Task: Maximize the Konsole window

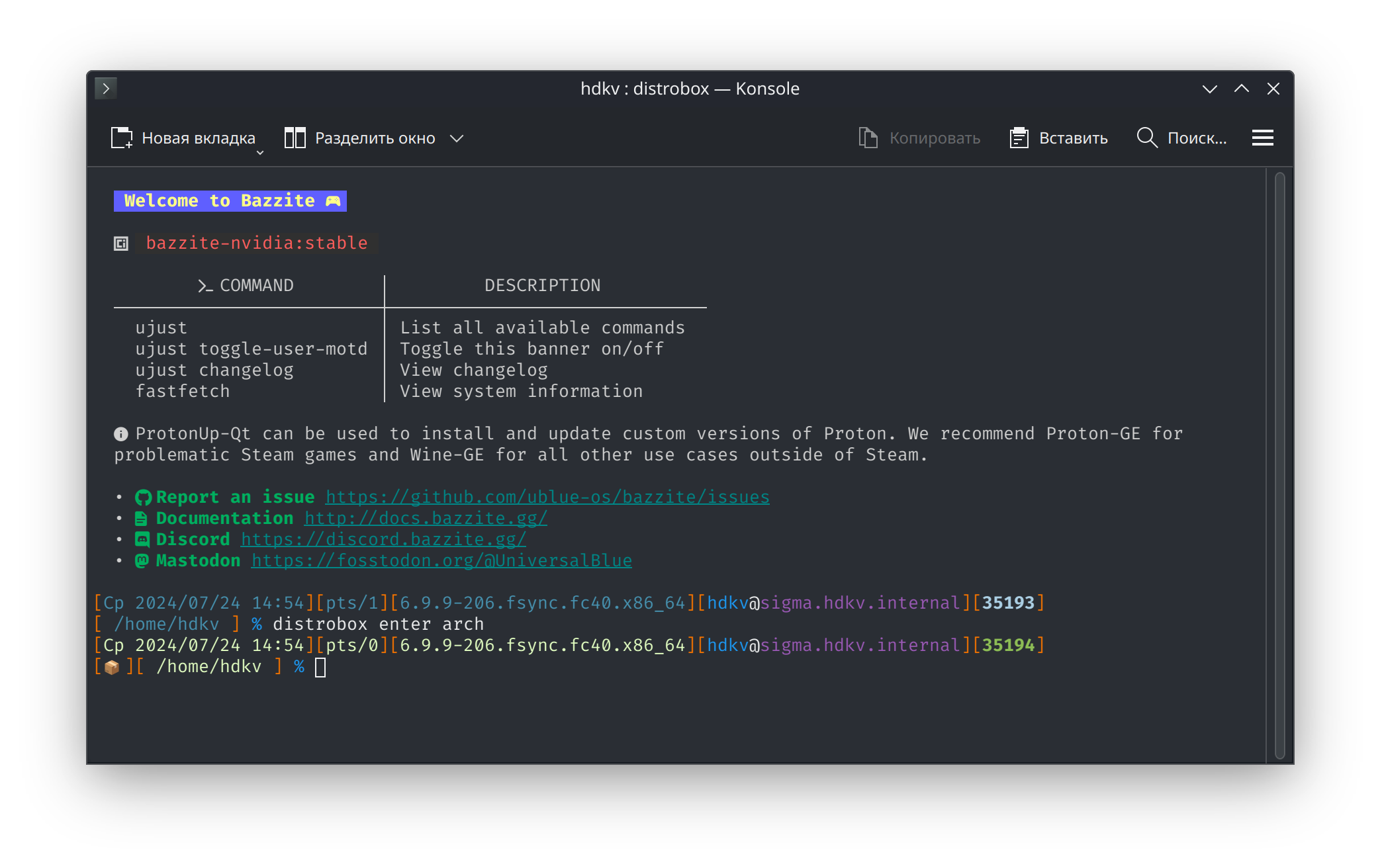Action: [x=1242, y=89]
